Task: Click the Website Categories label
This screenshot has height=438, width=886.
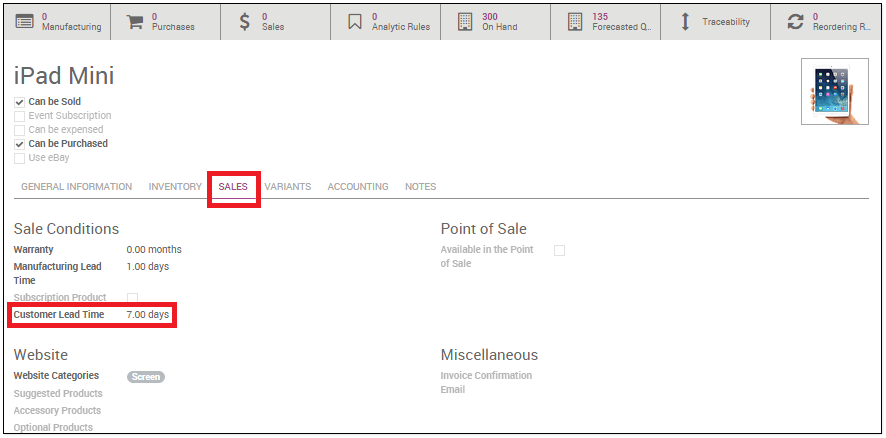Action: click(56, 375)
